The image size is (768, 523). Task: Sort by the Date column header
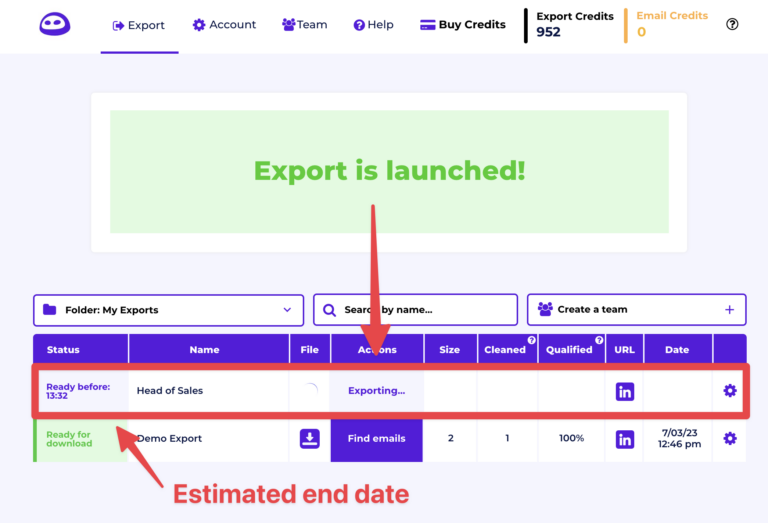point(677,350)
